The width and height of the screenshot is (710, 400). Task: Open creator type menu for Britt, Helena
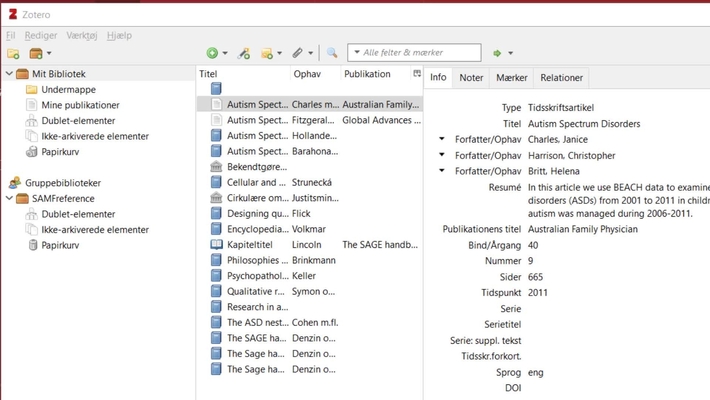coord(441,171)
